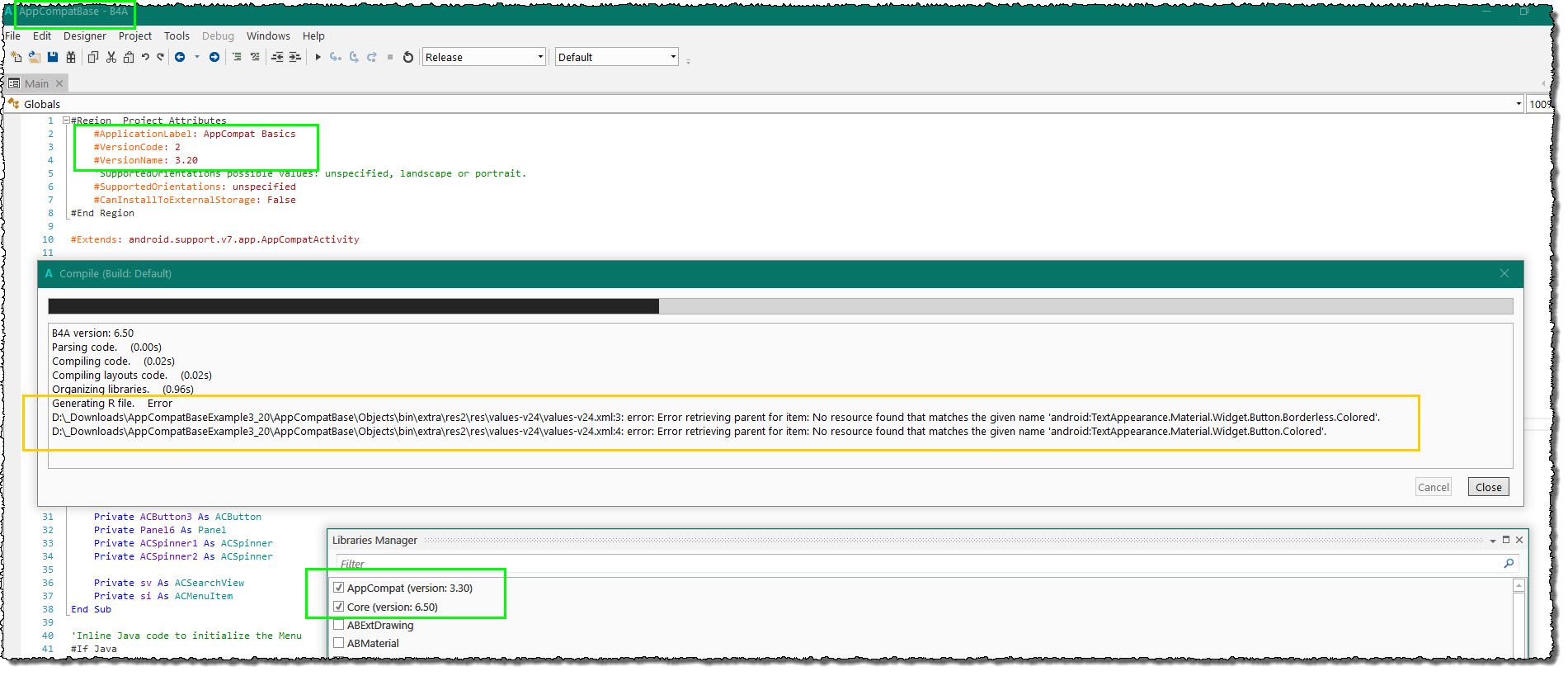Image resolution: width=1568 pixels, height=676 pixels.
Task: Click the 'Private sv As ACSearchView' code line
Action: pos(169,583)
